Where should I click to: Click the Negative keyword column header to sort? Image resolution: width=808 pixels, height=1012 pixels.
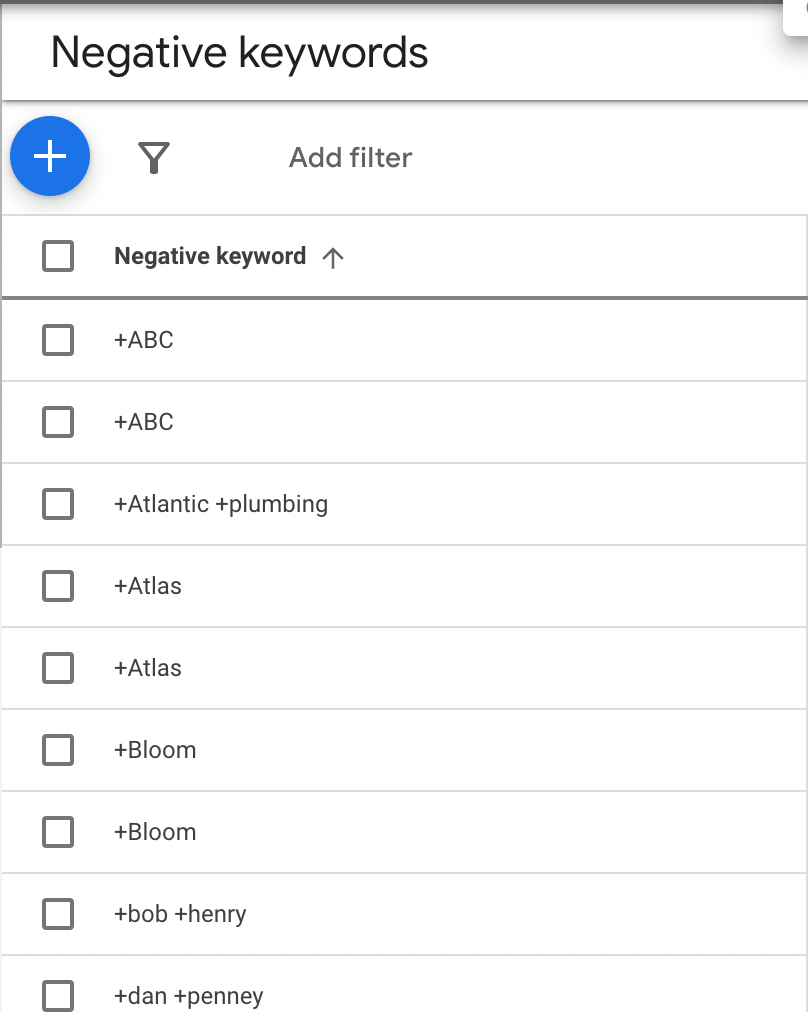(210, 256)
